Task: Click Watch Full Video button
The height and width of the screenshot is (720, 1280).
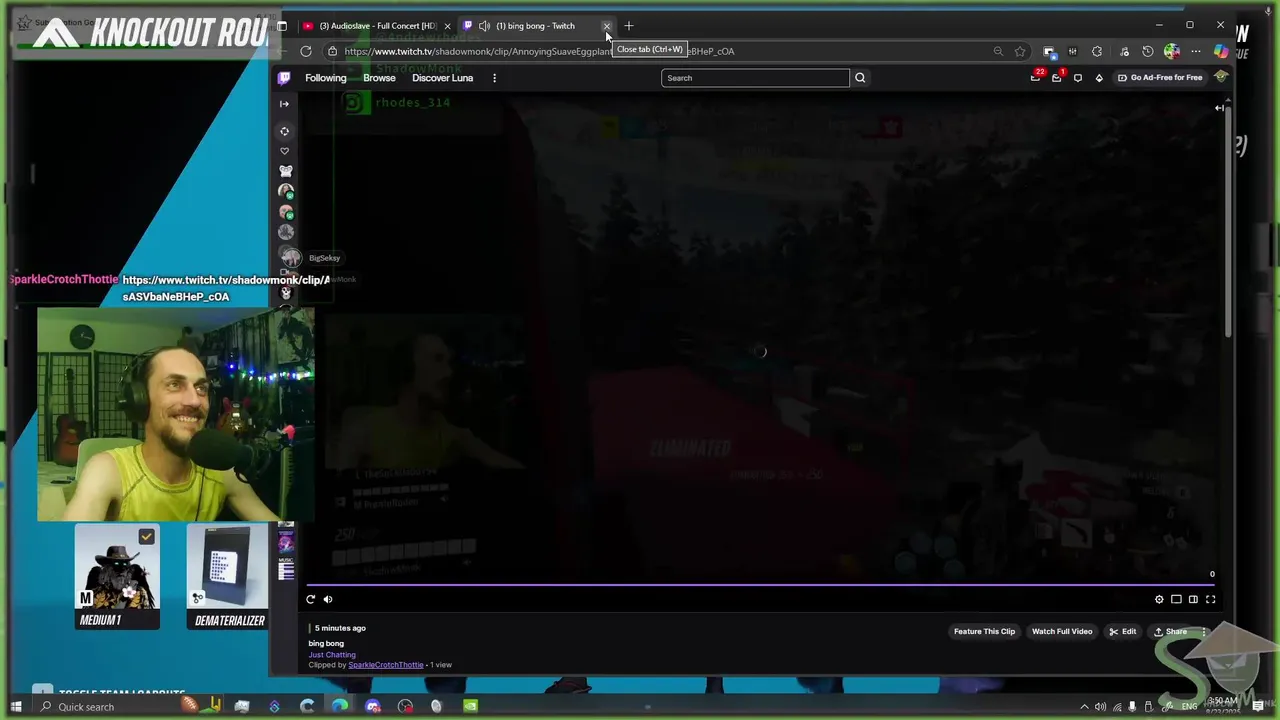Action: coord(1062,632)
